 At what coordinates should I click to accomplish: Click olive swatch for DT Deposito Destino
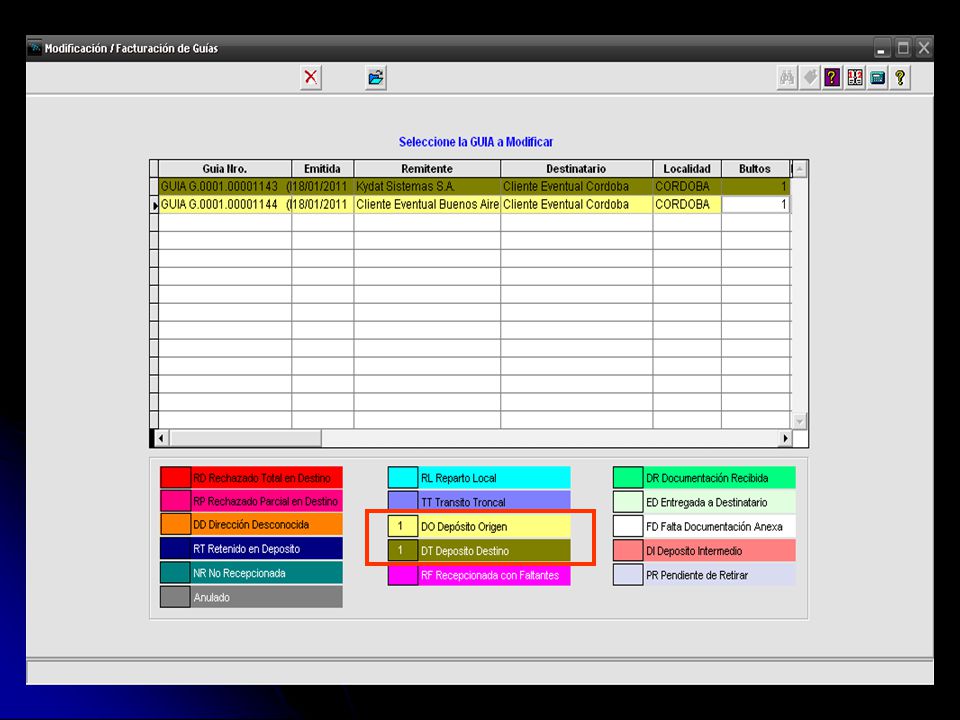click(x=403, y=550)
